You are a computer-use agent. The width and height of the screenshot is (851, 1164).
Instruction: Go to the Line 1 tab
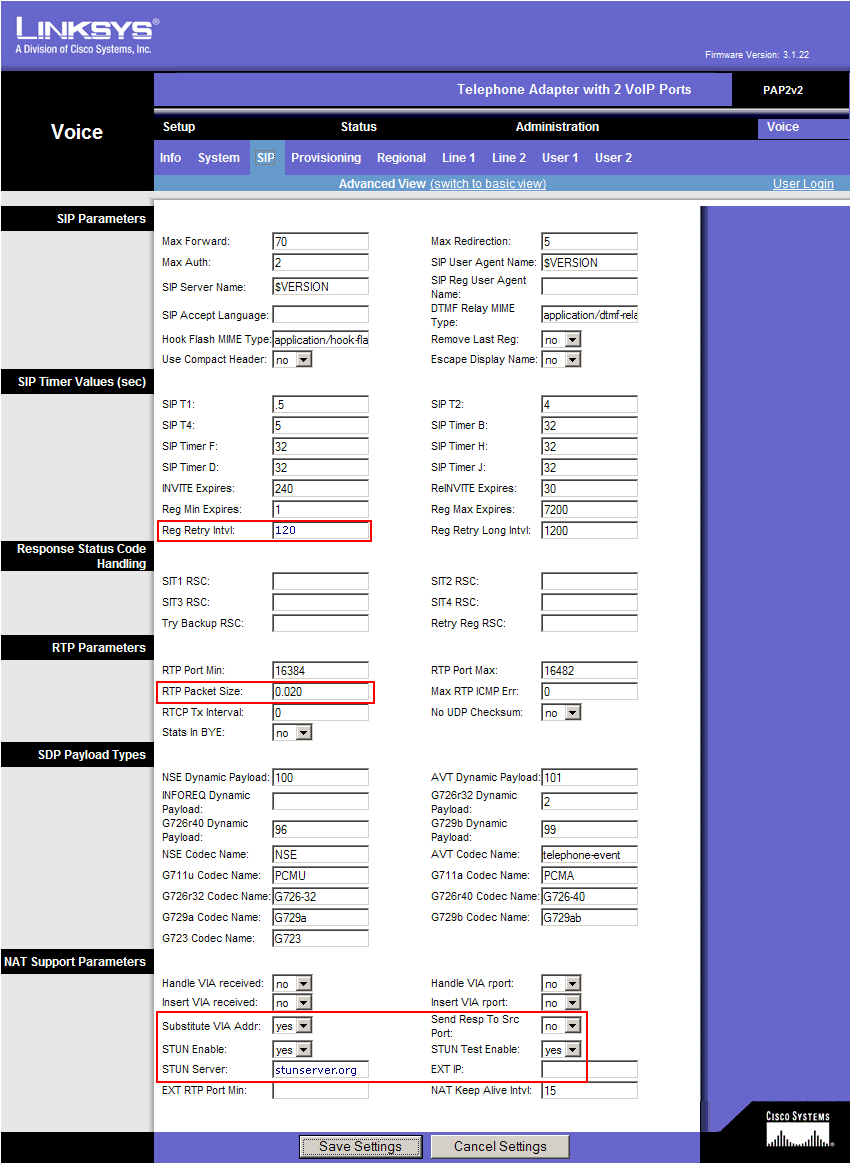tap(458, 157)
